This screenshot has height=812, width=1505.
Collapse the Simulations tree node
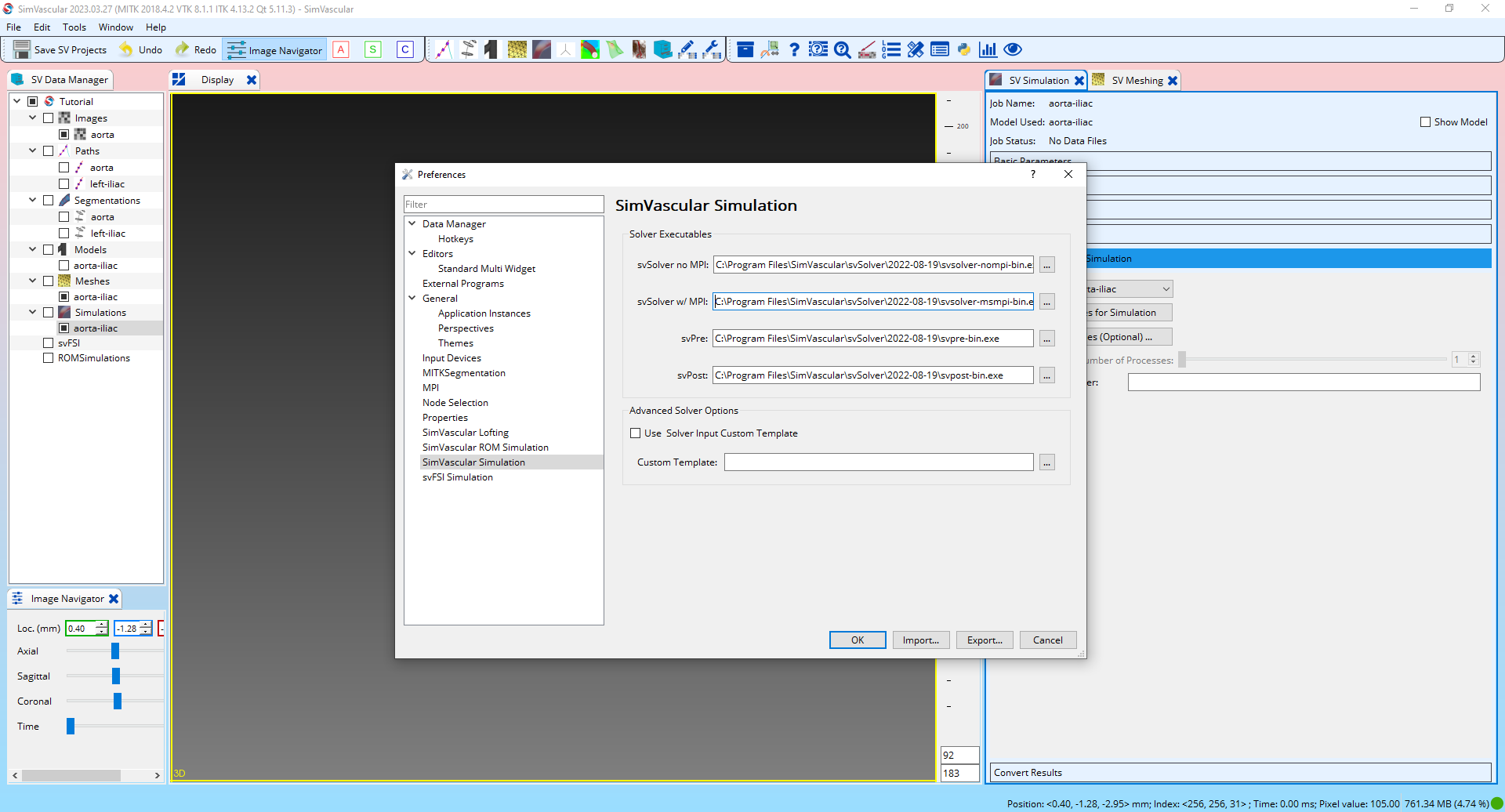[32, 312]
